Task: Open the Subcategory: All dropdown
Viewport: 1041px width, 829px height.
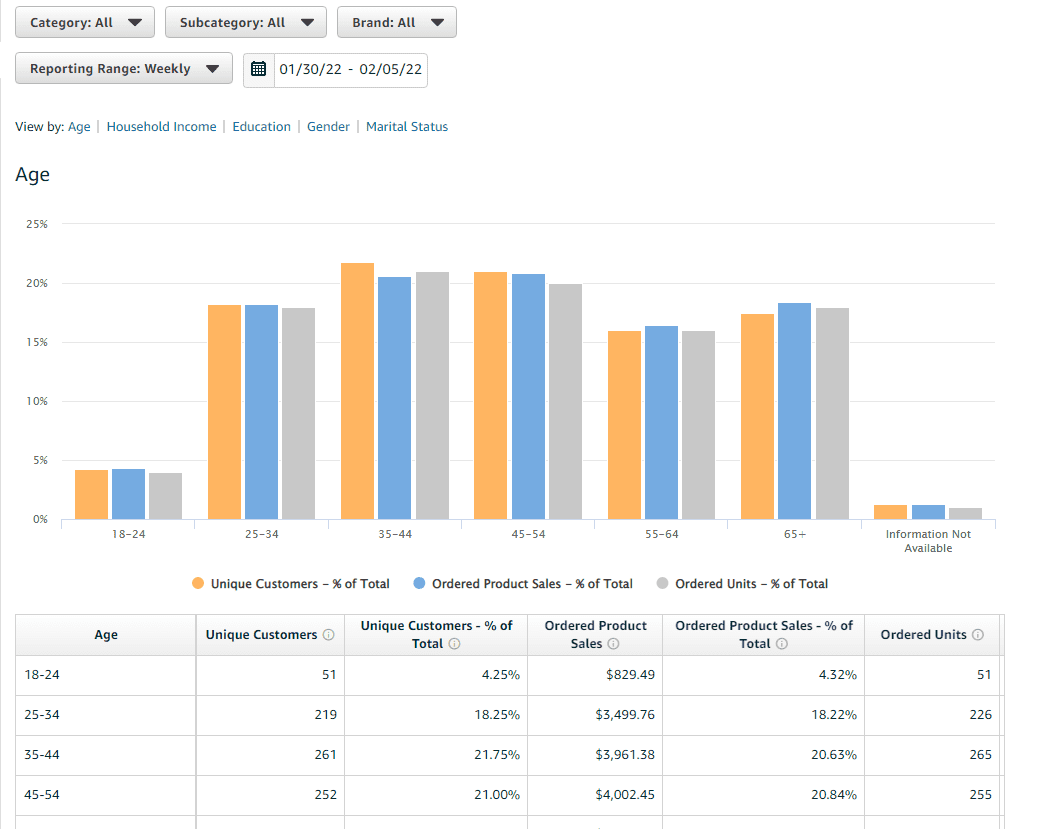Action: (245, 21)
